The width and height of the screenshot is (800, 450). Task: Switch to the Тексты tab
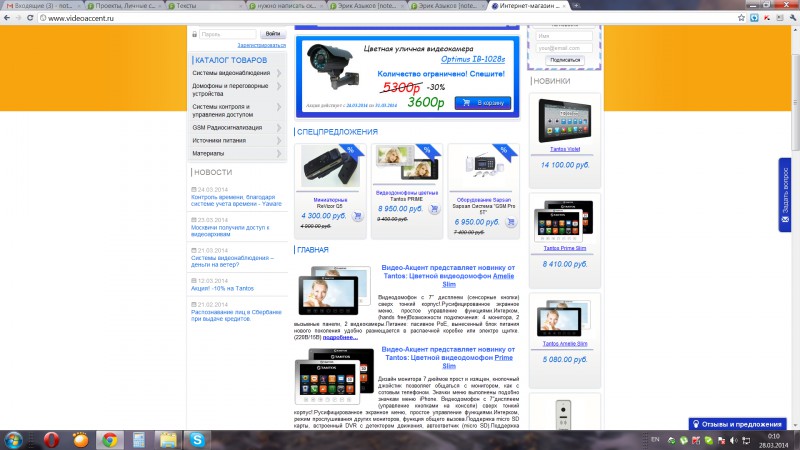pyautogui.click(x=205, y=6)
